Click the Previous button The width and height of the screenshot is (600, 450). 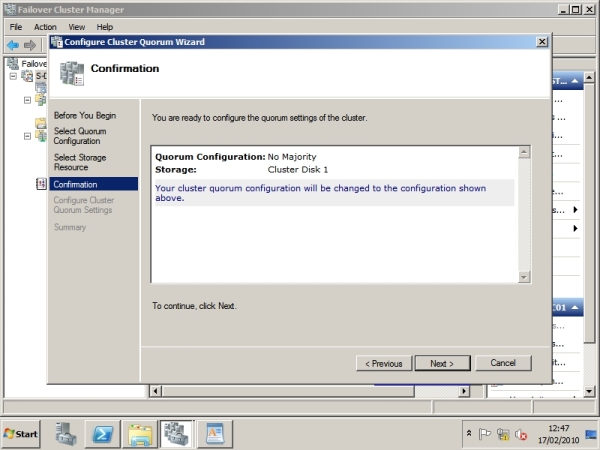pyautogui.click(x=384, y=363)
